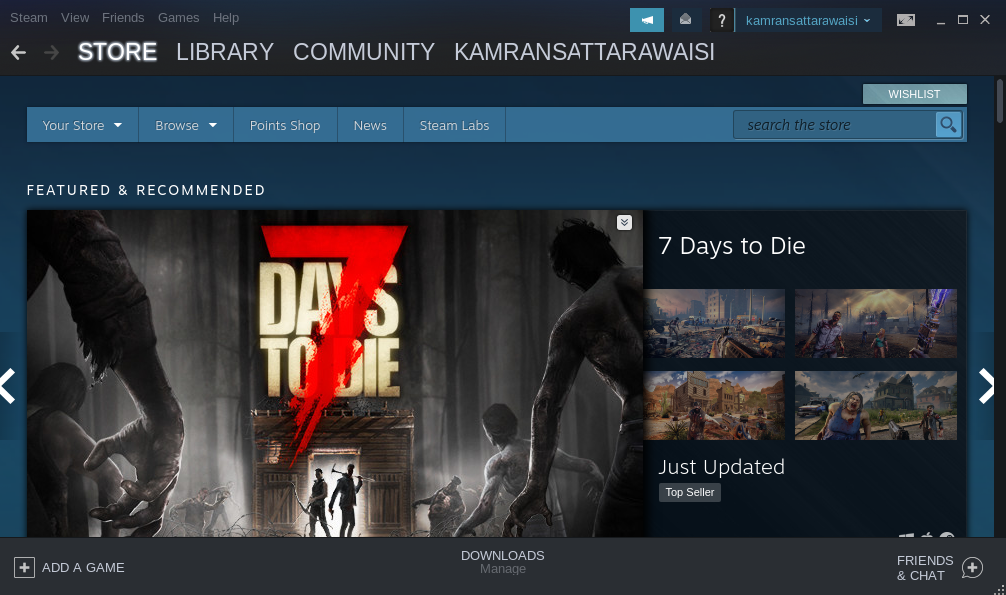1006x595 pixels.
Task: Click the FEATURED & RECOMMENDED heading
Action: pyautogui.click(x=146, y=190)
